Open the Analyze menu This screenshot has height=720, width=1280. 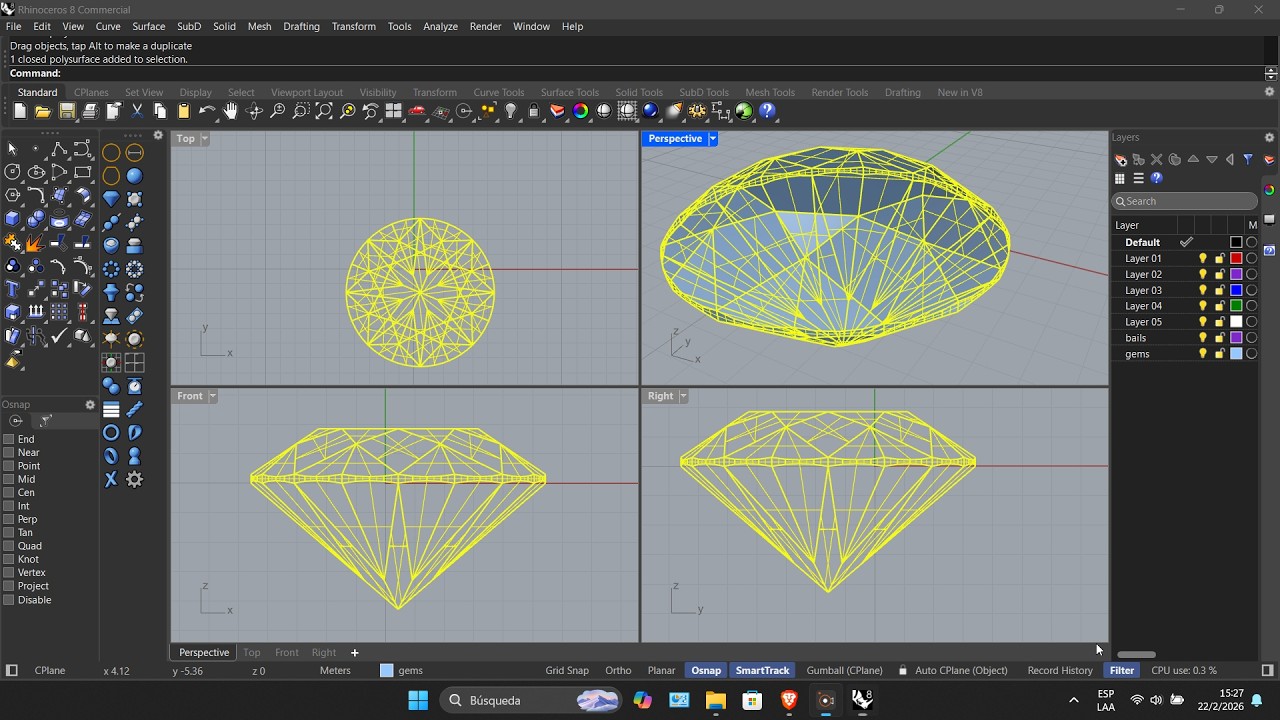(440, 26)
